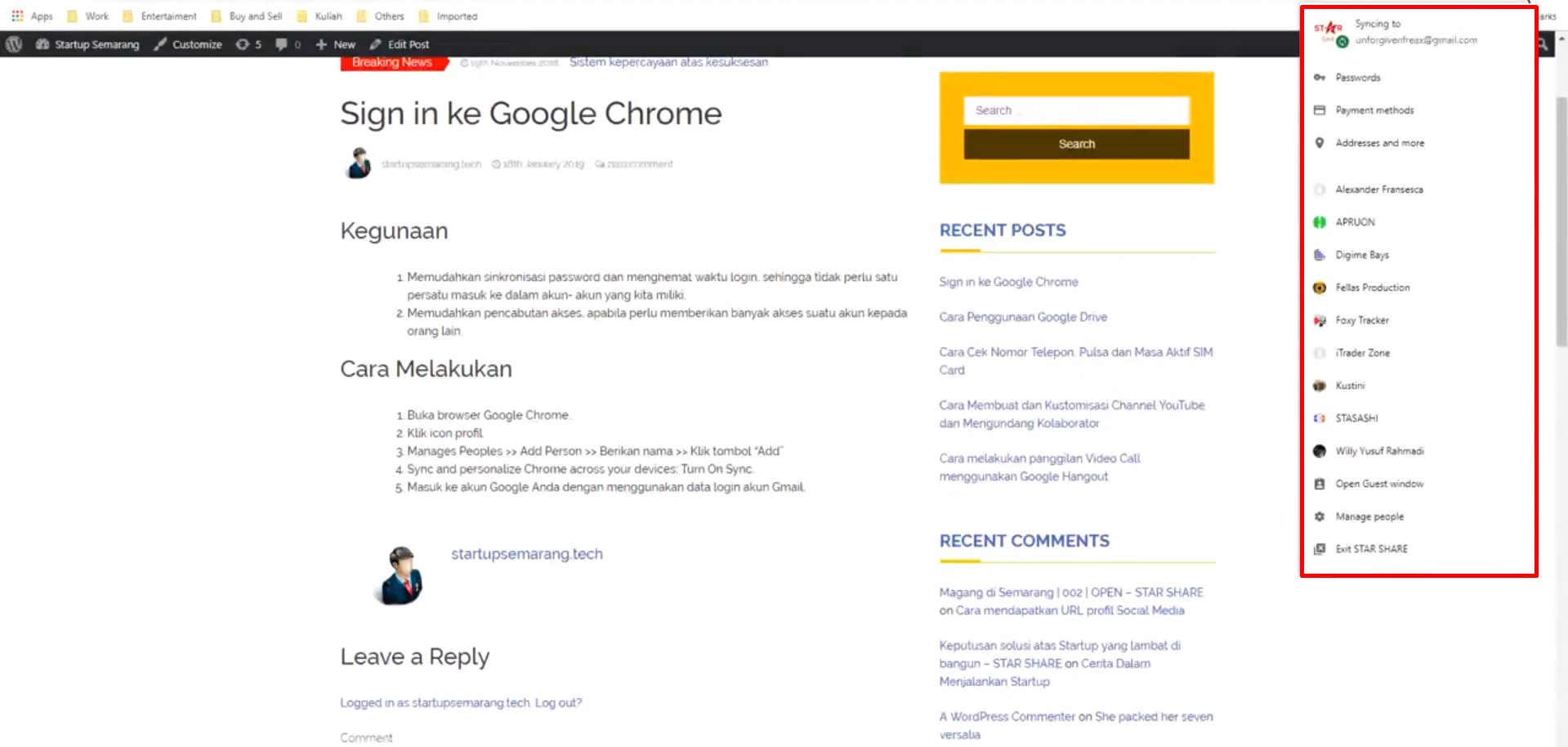Click A WordPress Commenter link
This screenshot has height=747, width=1568.
pyautogui.click(x=1007, y=717)
